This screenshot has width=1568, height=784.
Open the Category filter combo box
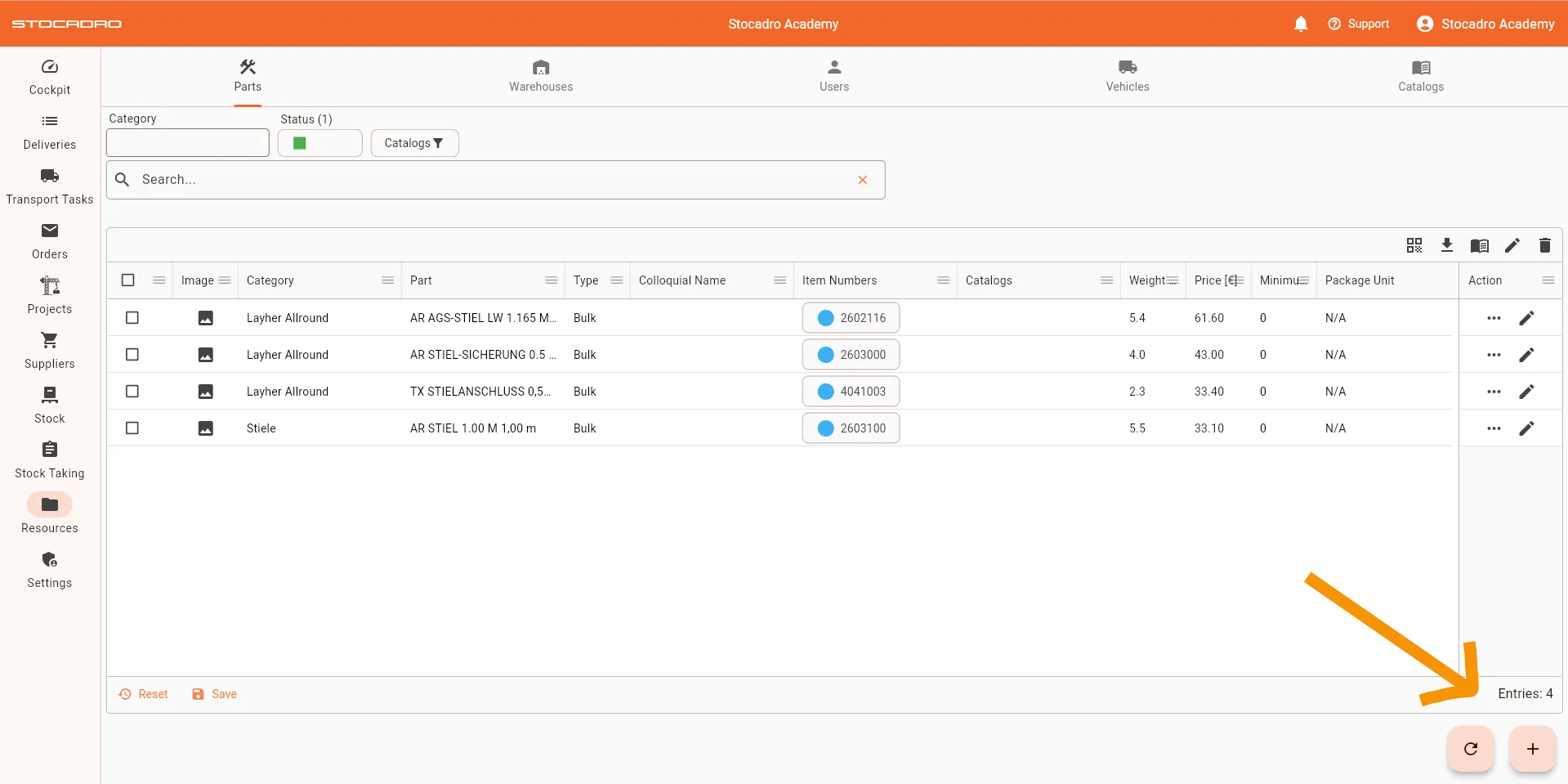[188, 143]
